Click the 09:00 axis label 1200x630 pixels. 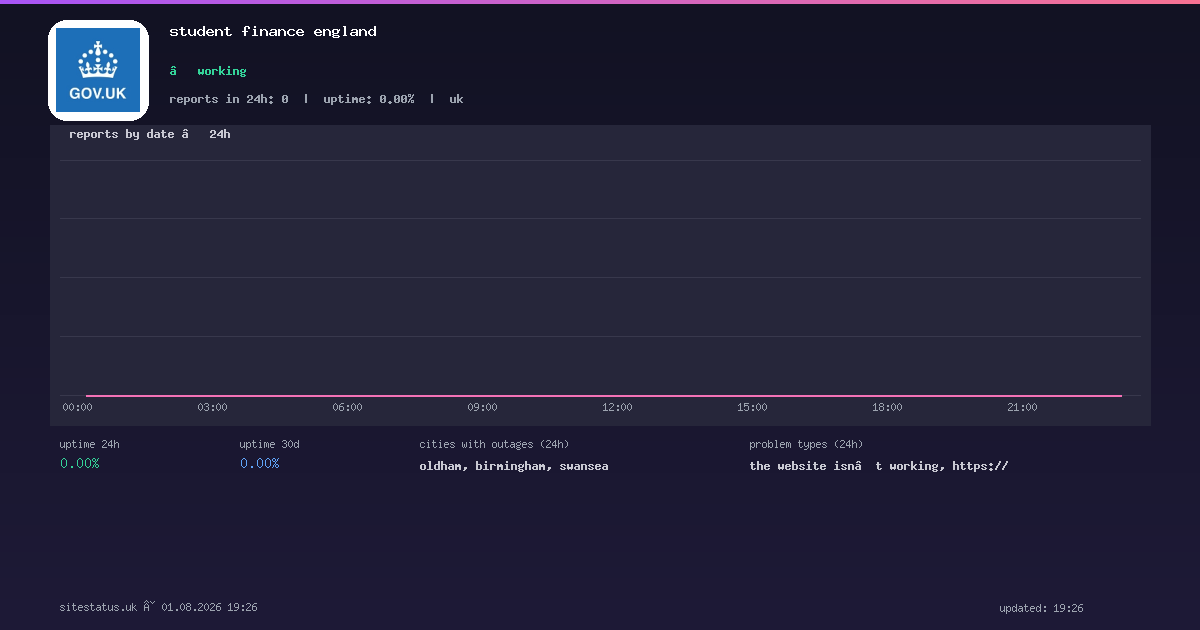482,407
